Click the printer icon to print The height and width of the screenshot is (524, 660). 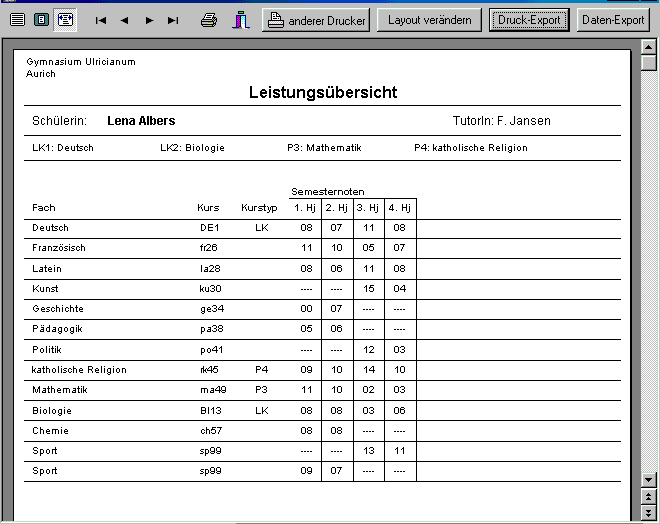point(209,20)
